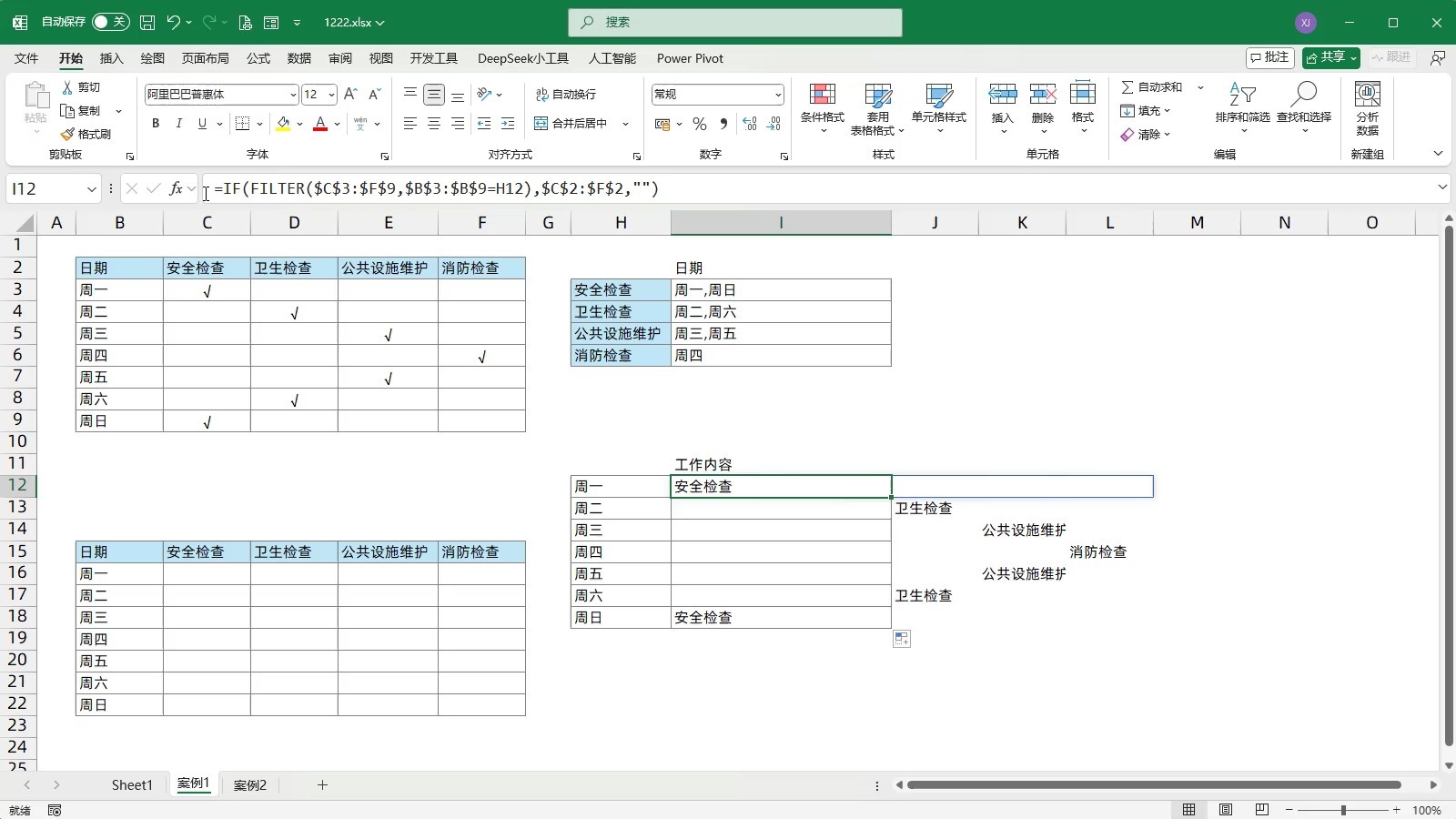Apply Percent Style formatting
Screen dimensions: 1456x819
(700, 124)
